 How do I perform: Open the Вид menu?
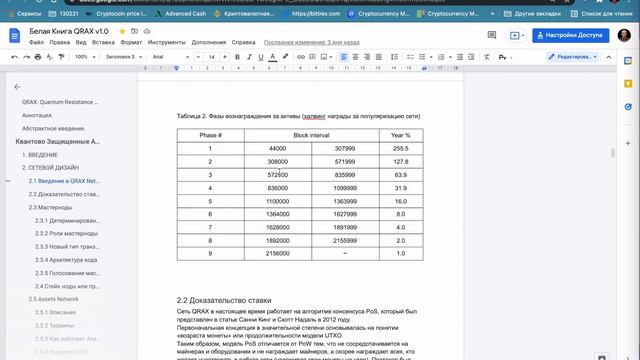click(81, 42)
